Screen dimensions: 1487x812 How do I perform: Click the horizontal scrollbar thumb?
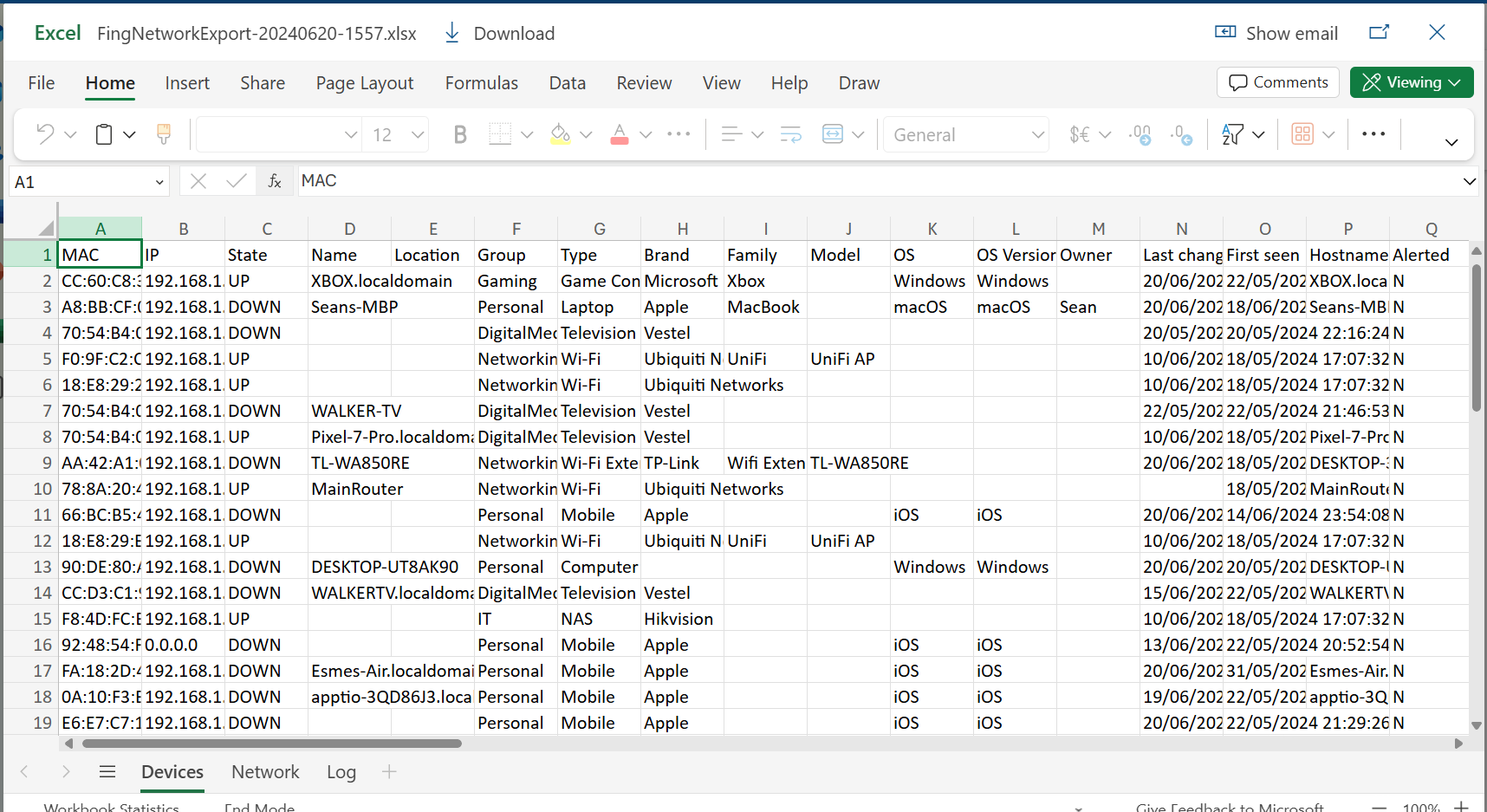(x=272, y=744)
